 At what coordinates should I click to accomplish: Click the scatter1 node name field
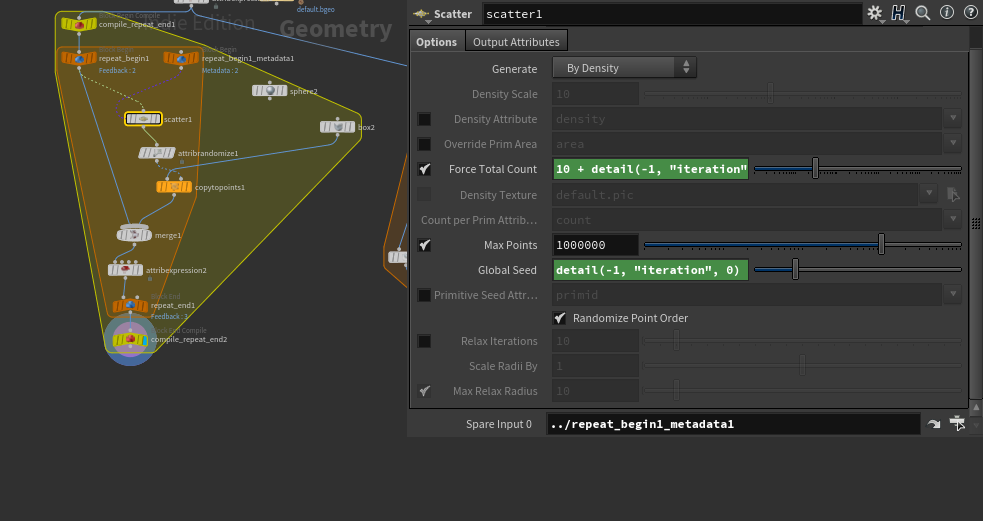pyautogui.click(x=670, y=14)
